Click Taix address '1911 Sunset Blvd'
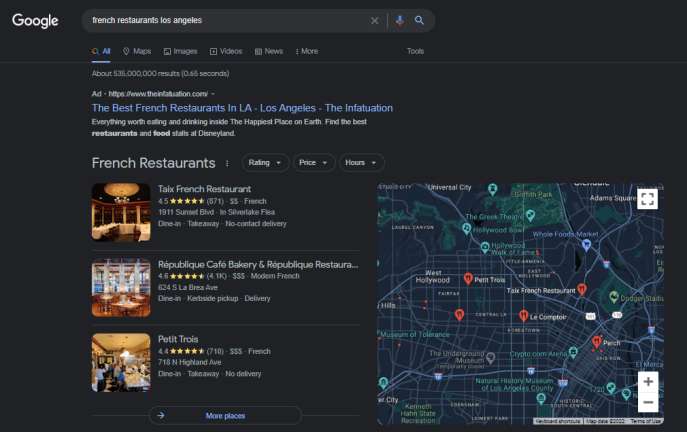Image resolution: width=687 pixels, height=432 pixels. [186, 212]
